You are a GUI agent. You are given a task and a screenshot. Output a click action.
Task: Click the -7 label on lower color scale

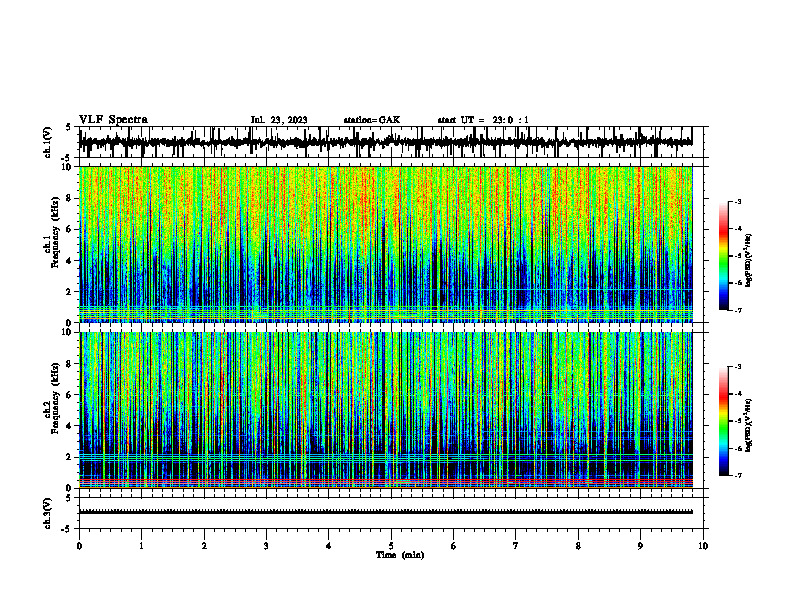(x=738, y=475)
